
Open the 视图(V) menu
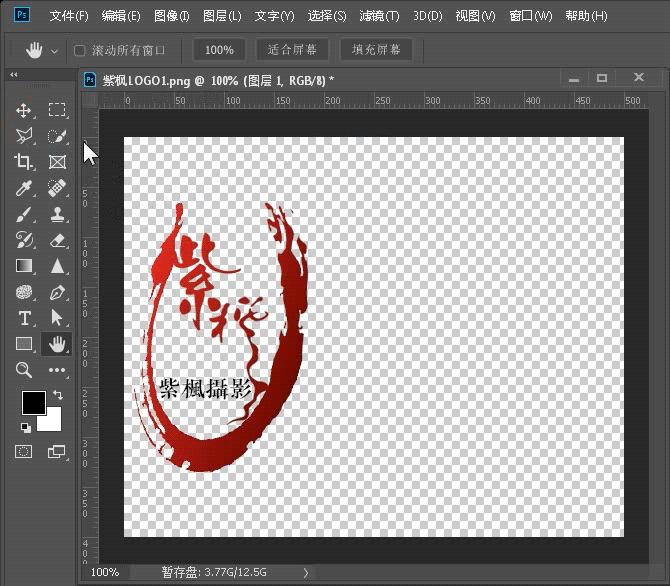point(475,16)
